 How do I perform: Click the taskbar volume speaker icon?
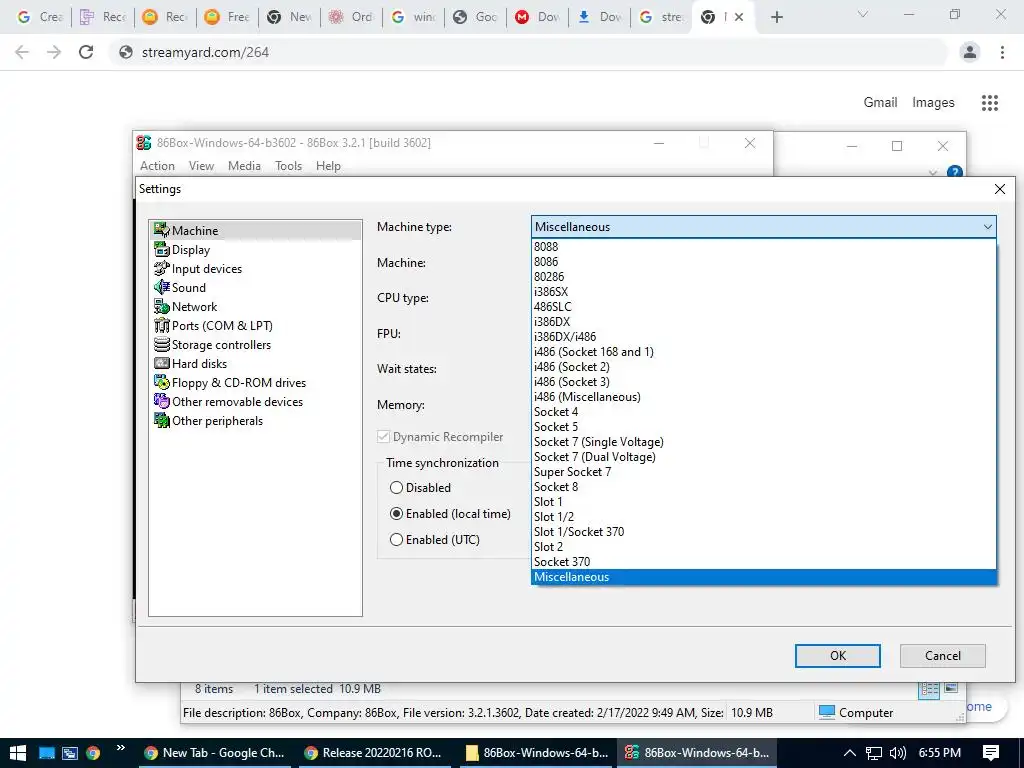(x=898, y=753)
